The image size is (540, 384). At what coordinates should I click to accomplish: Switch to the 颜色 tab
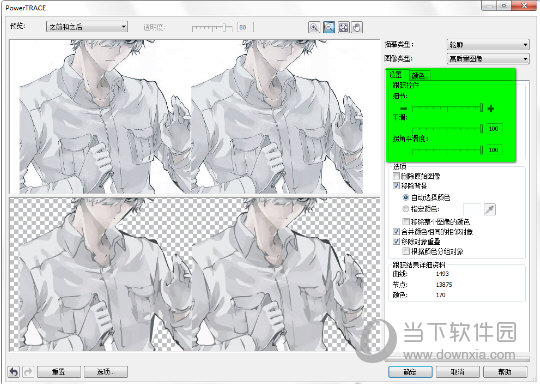click(x=419, y=75)
